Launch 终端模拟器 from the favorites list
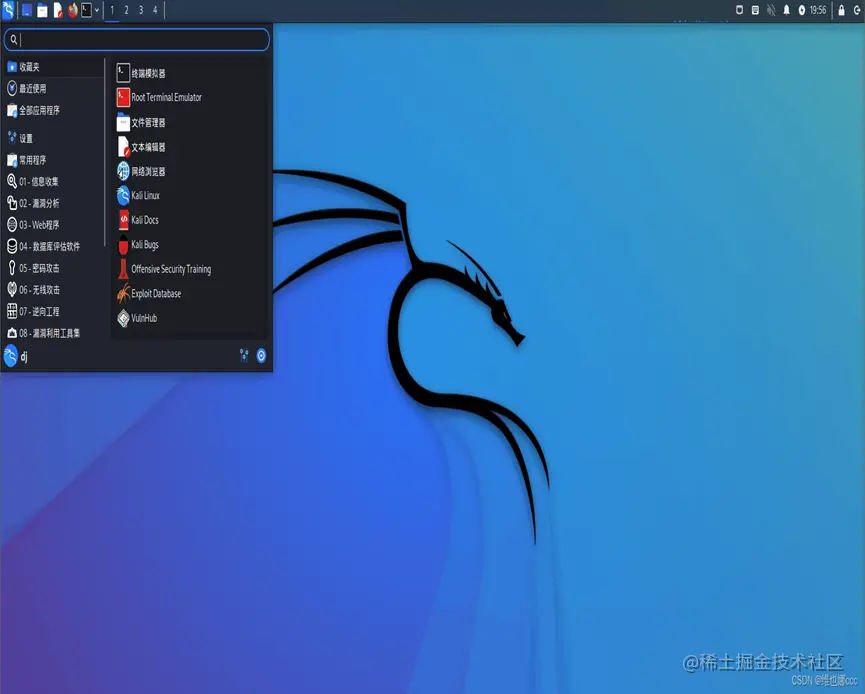 tap(189, 73)
